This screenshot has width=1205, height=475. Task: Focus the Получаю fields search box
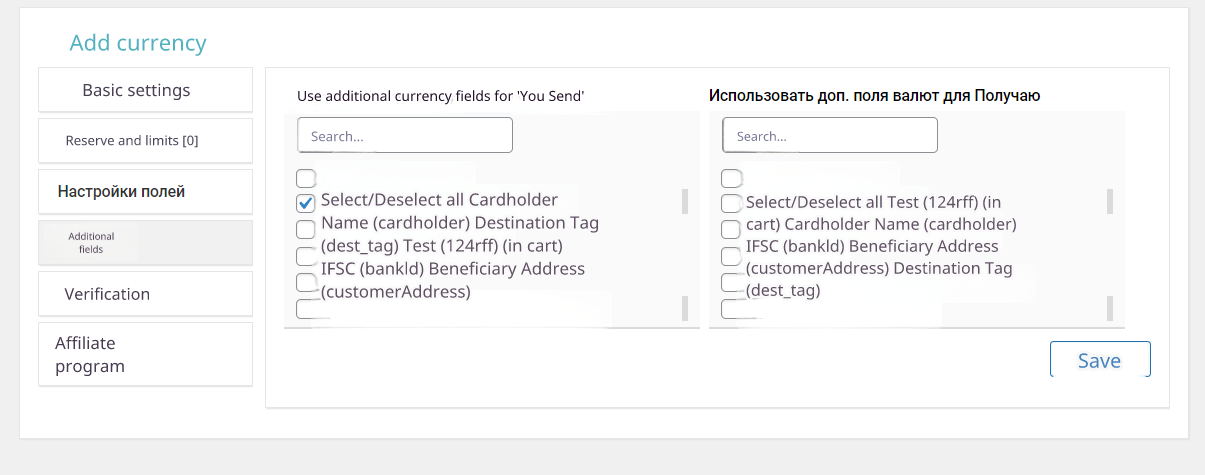830,135
